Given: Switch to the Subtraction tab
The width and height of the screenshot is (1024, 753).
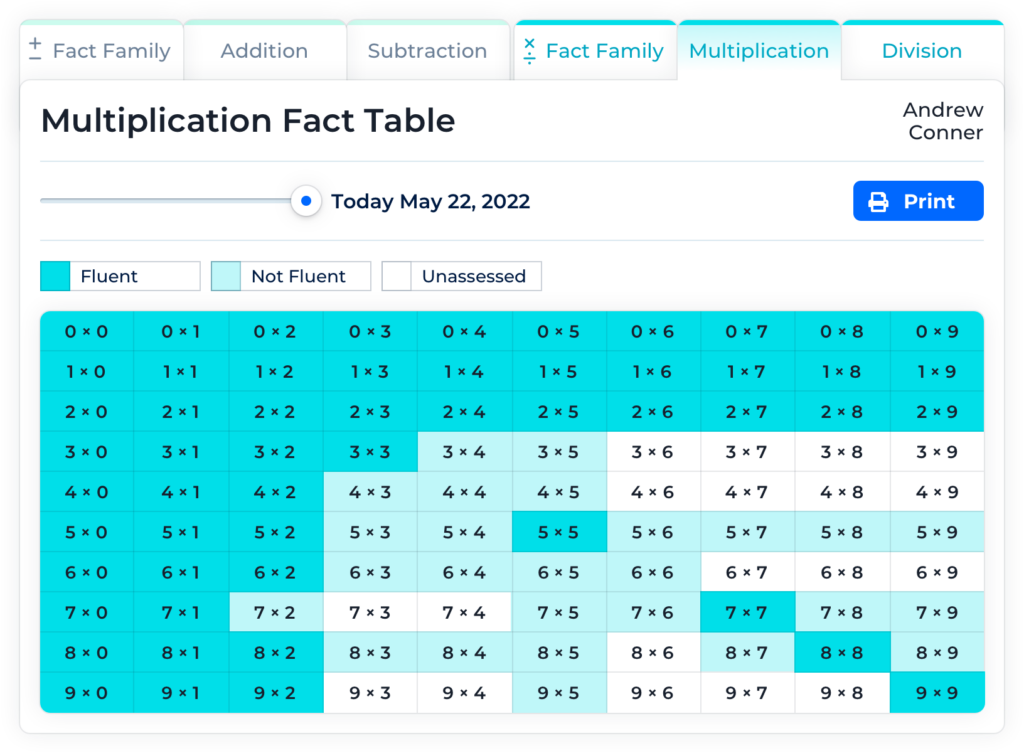Looking at the screenshot, I should [427, 51].
